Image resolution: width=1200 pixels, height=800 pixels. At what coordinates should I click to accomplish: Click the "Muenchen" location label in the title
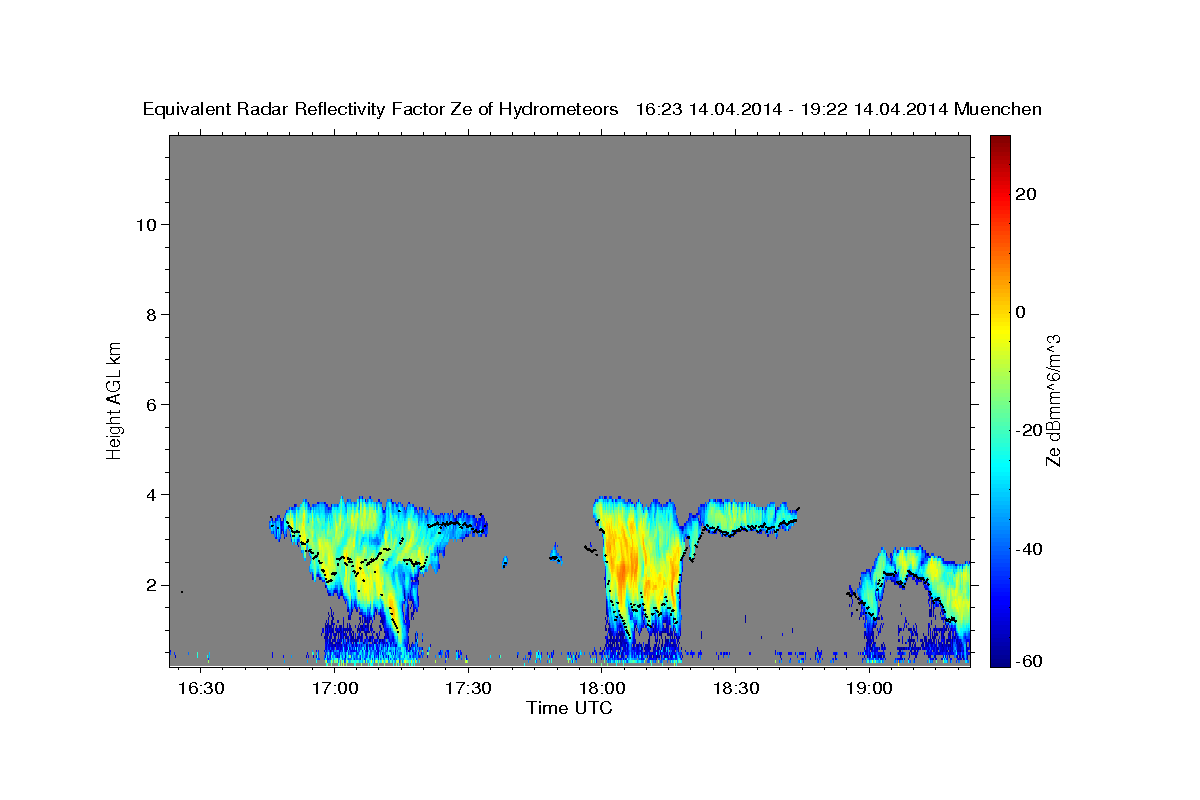point(998,109)
